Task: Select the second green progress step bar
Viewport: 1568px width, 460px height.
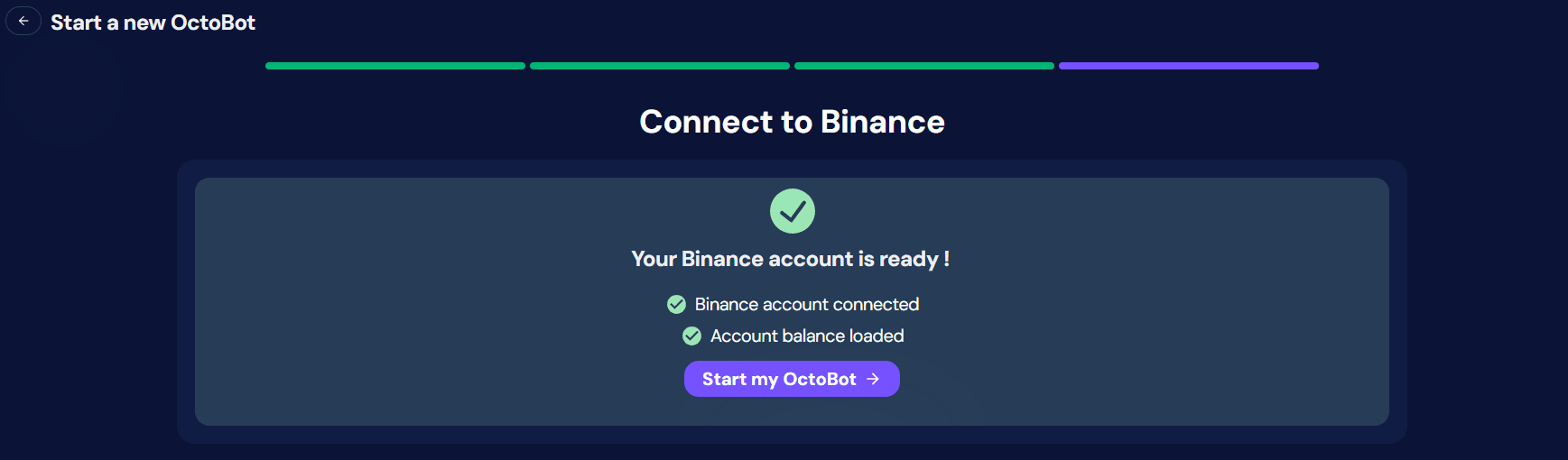Action: (x=660, y=66)
